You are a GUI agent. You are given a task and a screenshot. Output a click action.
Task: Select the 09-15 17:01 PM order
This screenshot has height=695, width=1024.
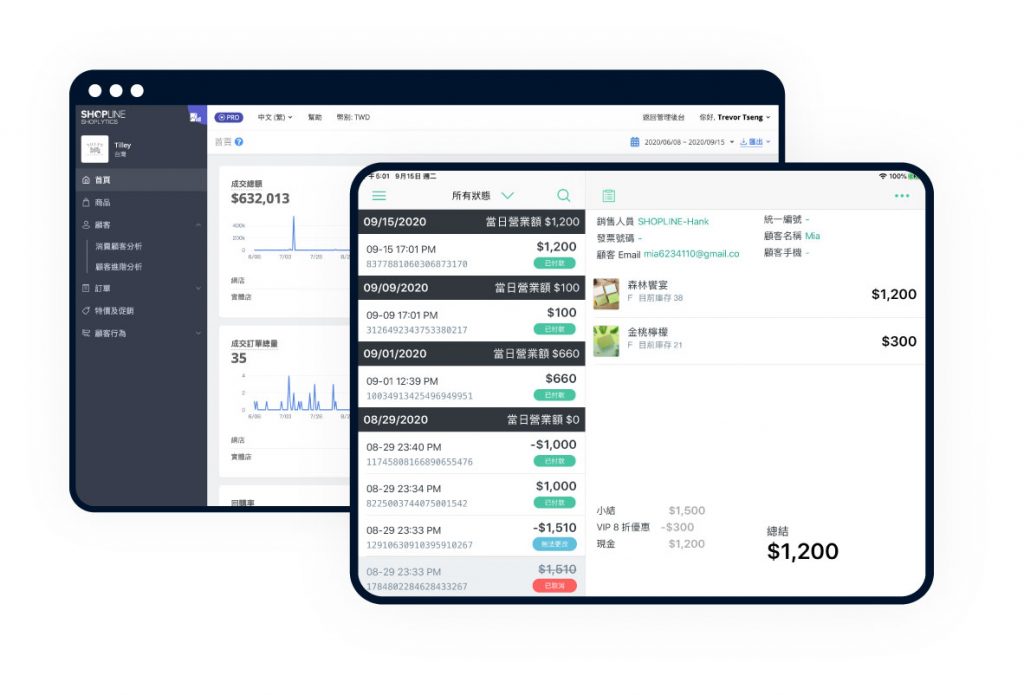pyautogui.click(x=472, y=255)
